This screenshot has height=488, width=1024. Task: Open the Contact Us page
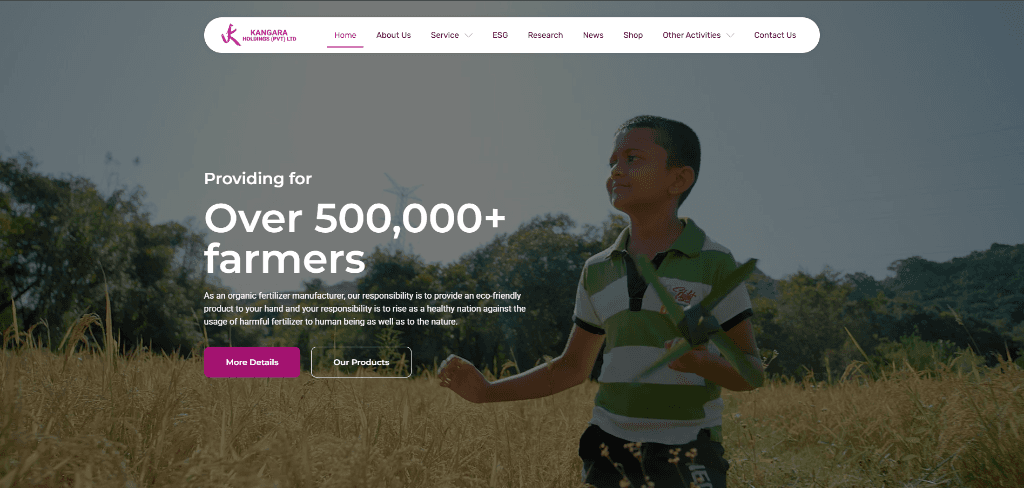click(x=775, y=35)
